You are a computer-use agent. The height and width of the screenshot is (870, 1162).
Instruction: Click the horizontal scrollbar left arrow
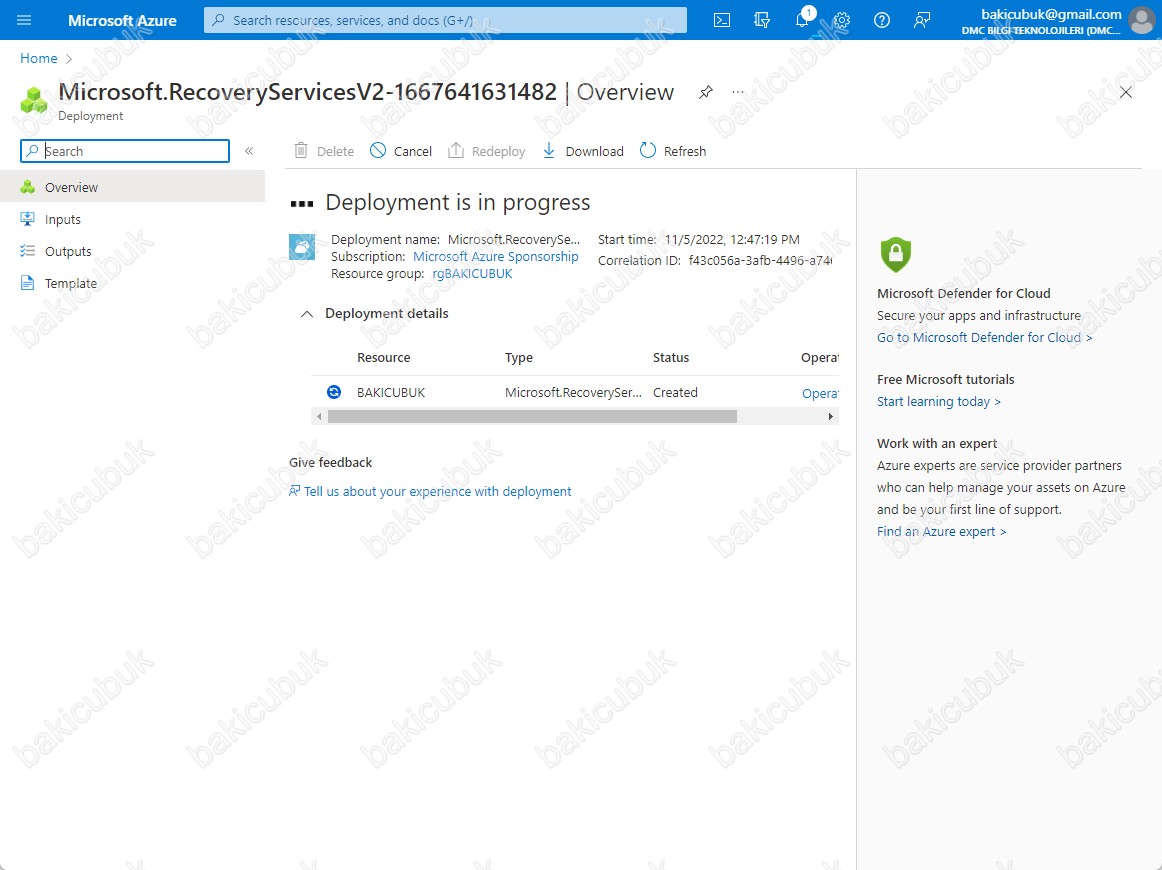(x=319, y=416)
